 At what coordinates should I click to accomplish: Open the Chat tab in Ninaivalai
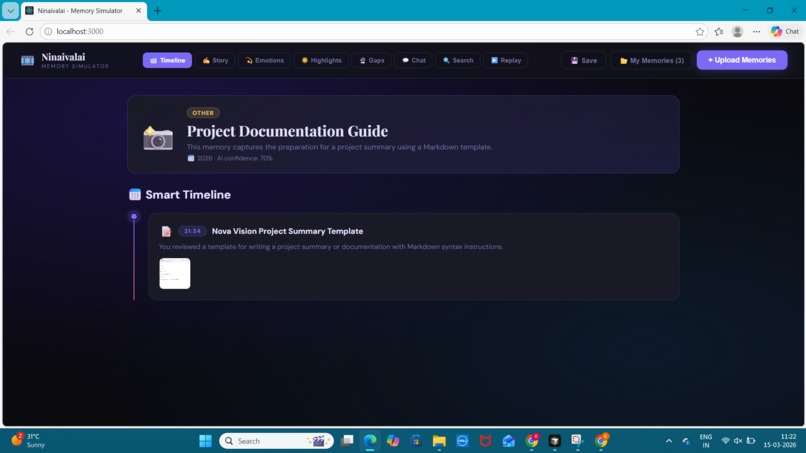(x=414, y=60)
